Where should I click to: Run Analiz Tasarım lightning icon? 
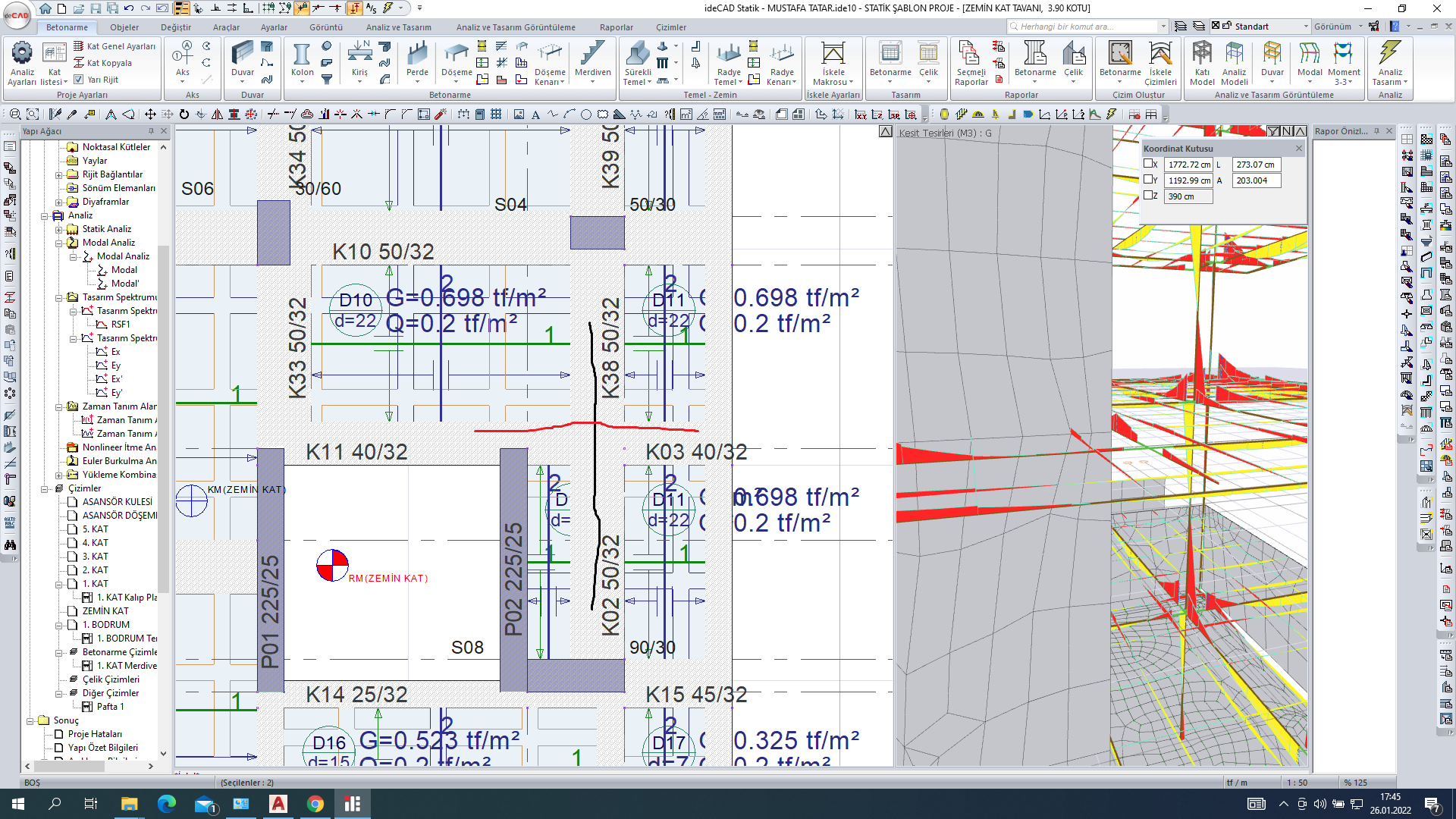point(1390,63)
